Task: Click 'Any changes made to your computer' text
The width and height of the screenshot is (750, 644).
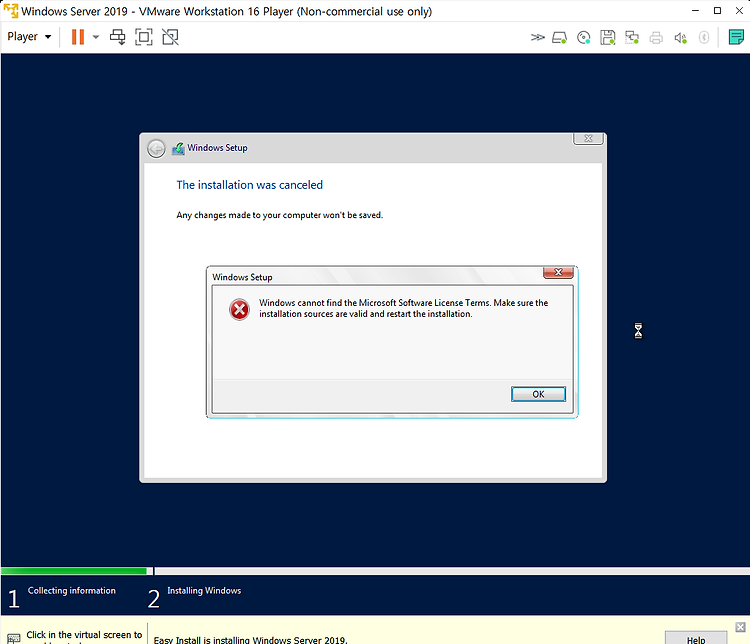Action: [x=279, y=215]
